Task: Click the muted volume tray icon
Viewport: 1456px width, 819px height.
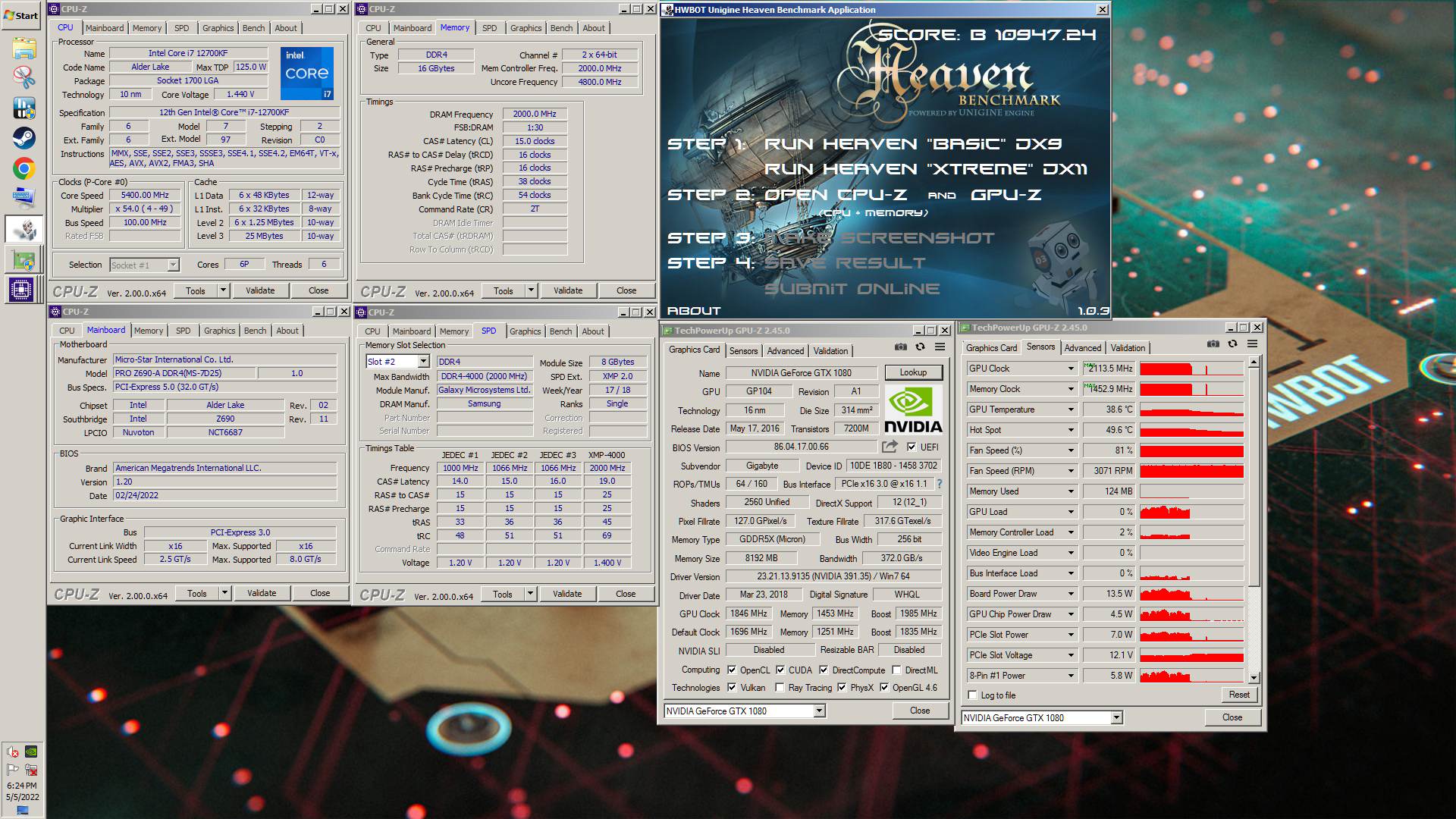Action: coord(13,752)
